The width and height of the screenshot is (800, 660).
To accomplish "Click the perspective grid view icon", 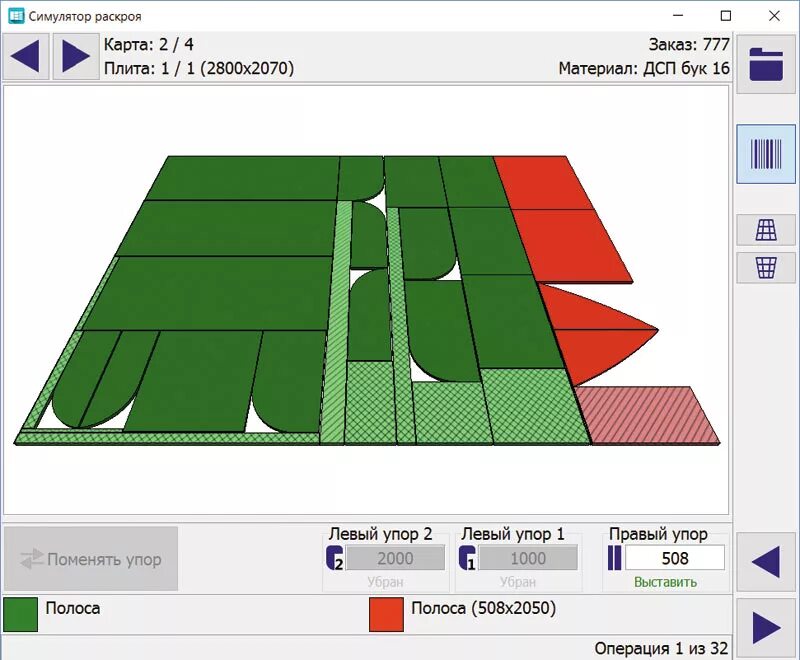I will point(766,230).
